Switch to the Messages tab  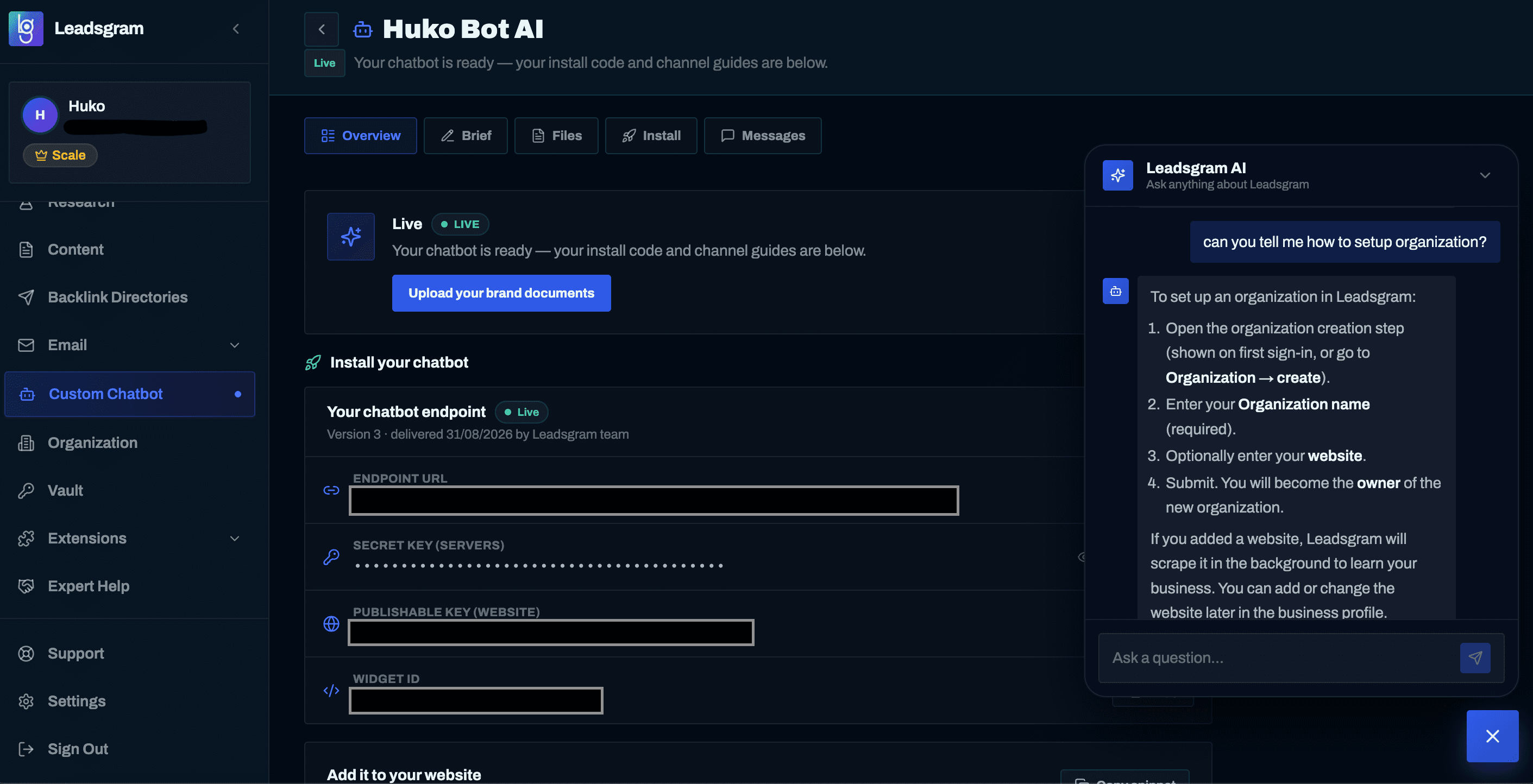(x=762, y=136)
